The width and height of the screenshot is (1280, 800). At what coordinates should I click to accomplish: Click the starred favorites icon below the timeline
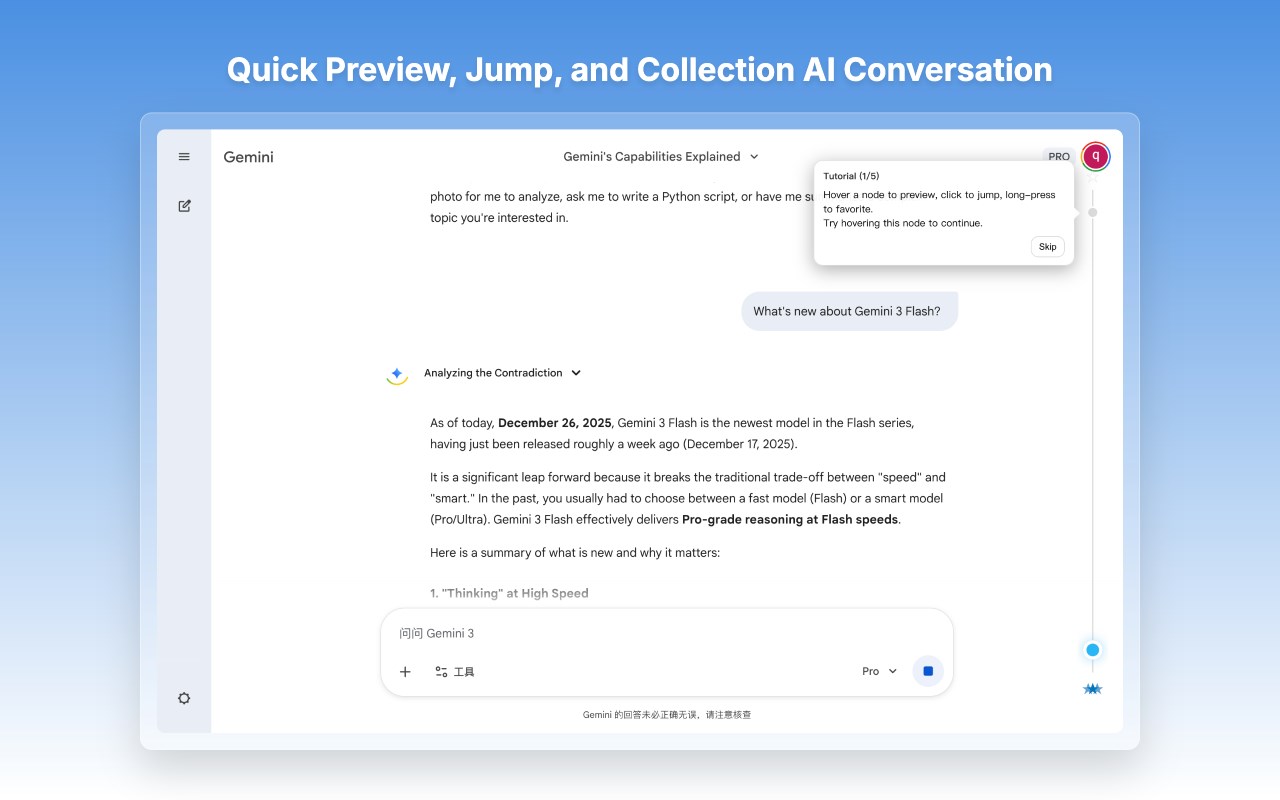(x=1092, y=689)
